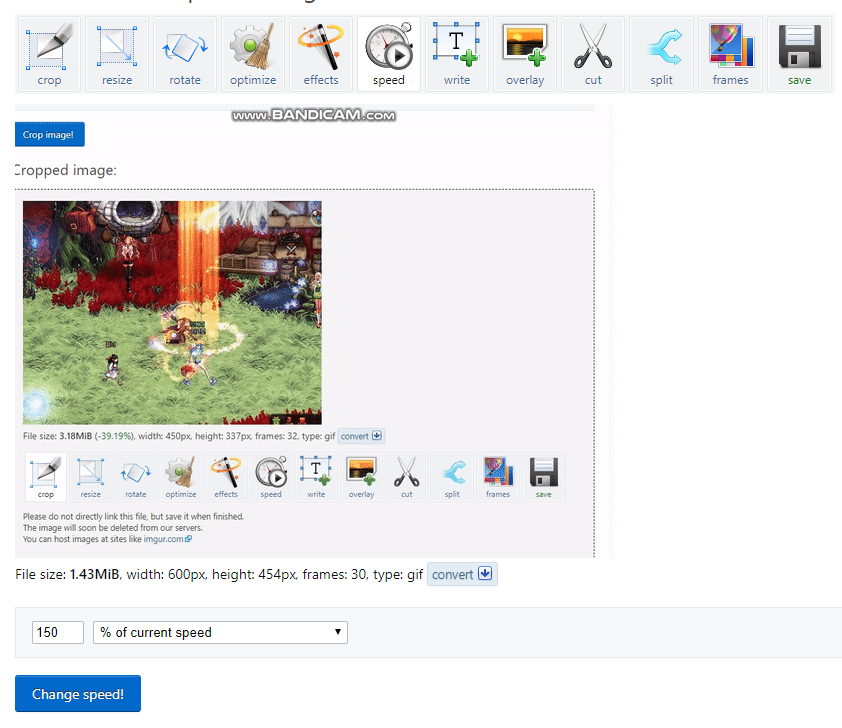Image resolution: width=842 pixels, height=728 pixels.
Task: Click the save floppy disk icon
Action: click(799, 54)
